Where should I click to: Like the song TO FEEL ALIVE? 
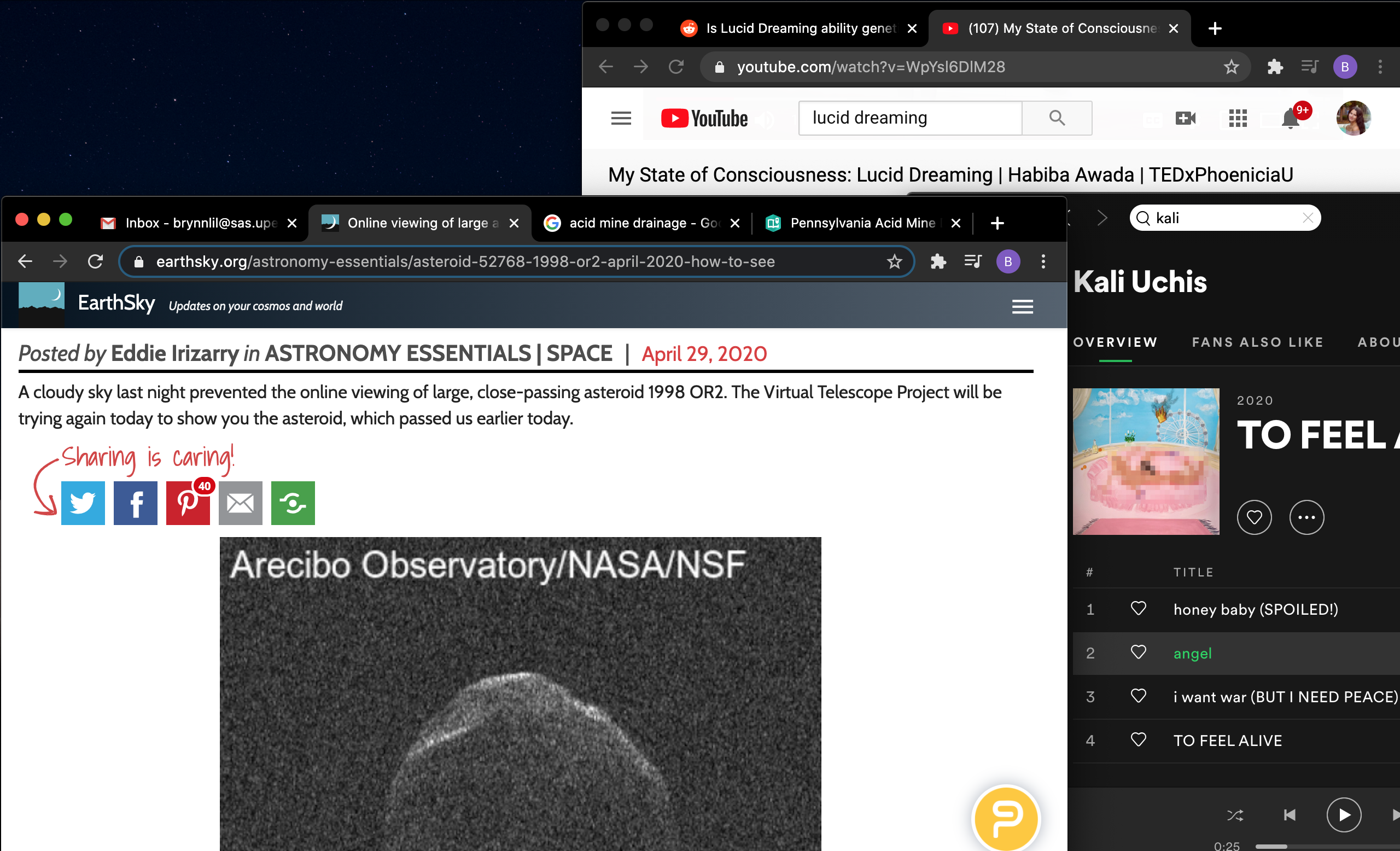(x=1138, y=739)
